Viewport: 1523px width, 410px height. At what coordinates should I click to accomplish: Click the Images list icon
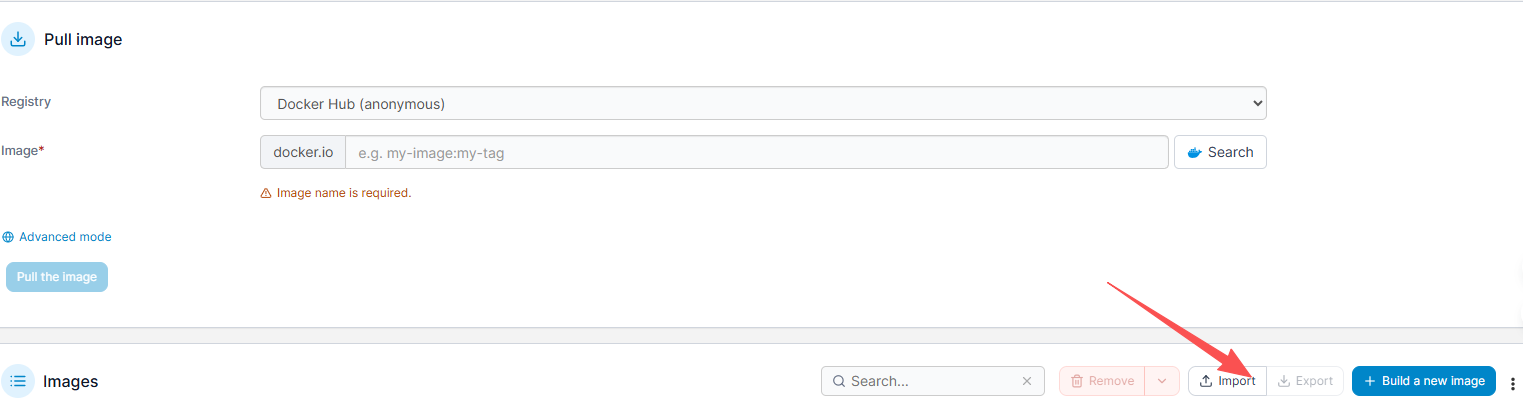(x=17, y=381)
